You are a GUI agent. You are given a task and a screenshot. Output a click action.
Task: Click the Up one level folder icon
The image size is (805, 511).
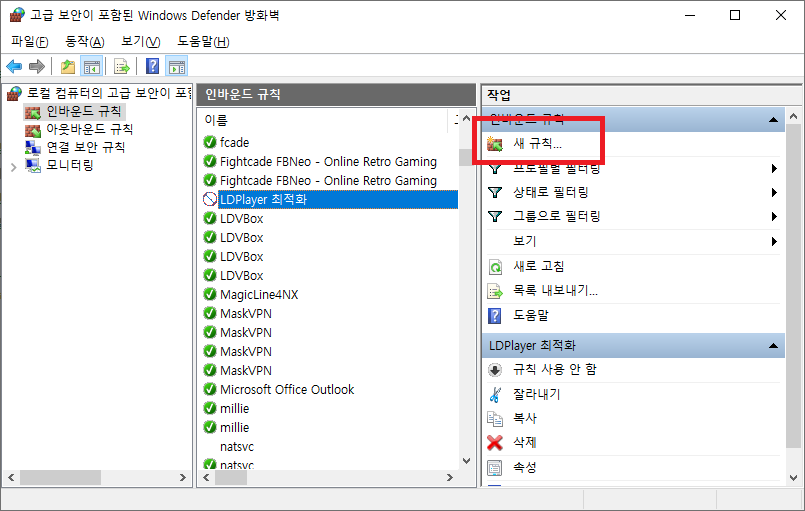click(68, 66)
